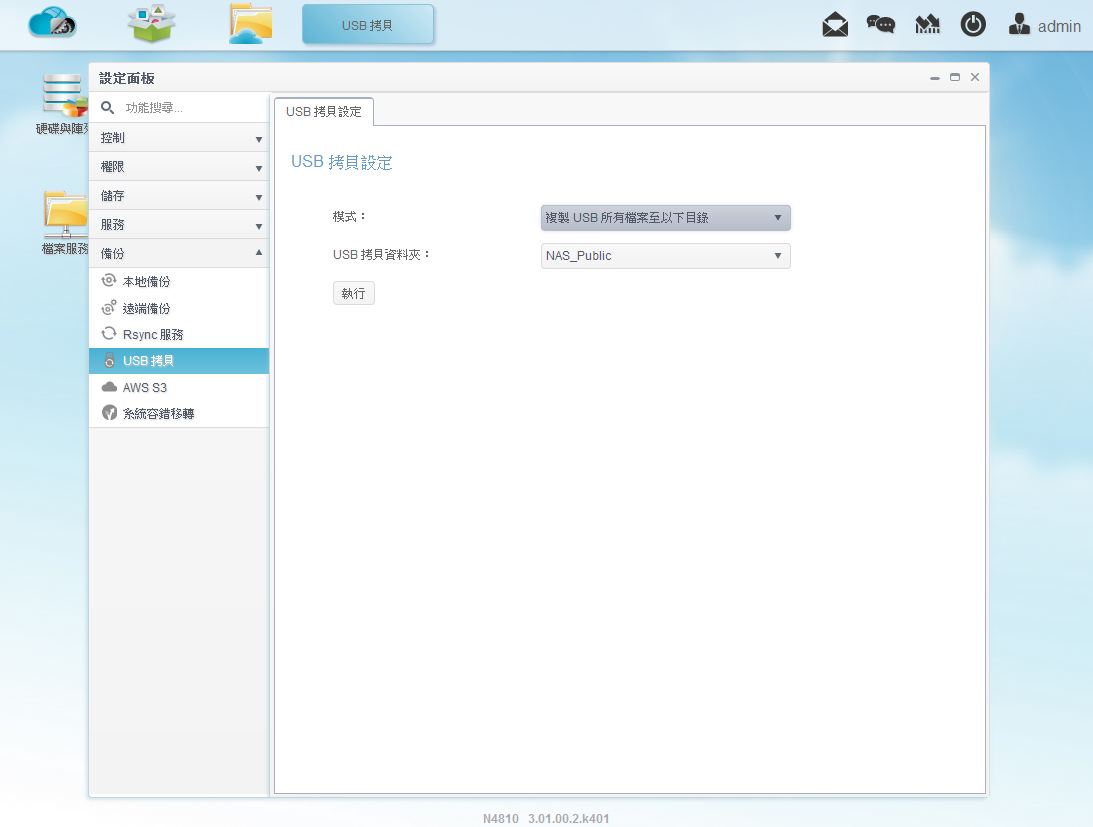The image size is (1093, 827).
Task: Open Rsync 服務 in sidebar
Action: pos(179,335)
